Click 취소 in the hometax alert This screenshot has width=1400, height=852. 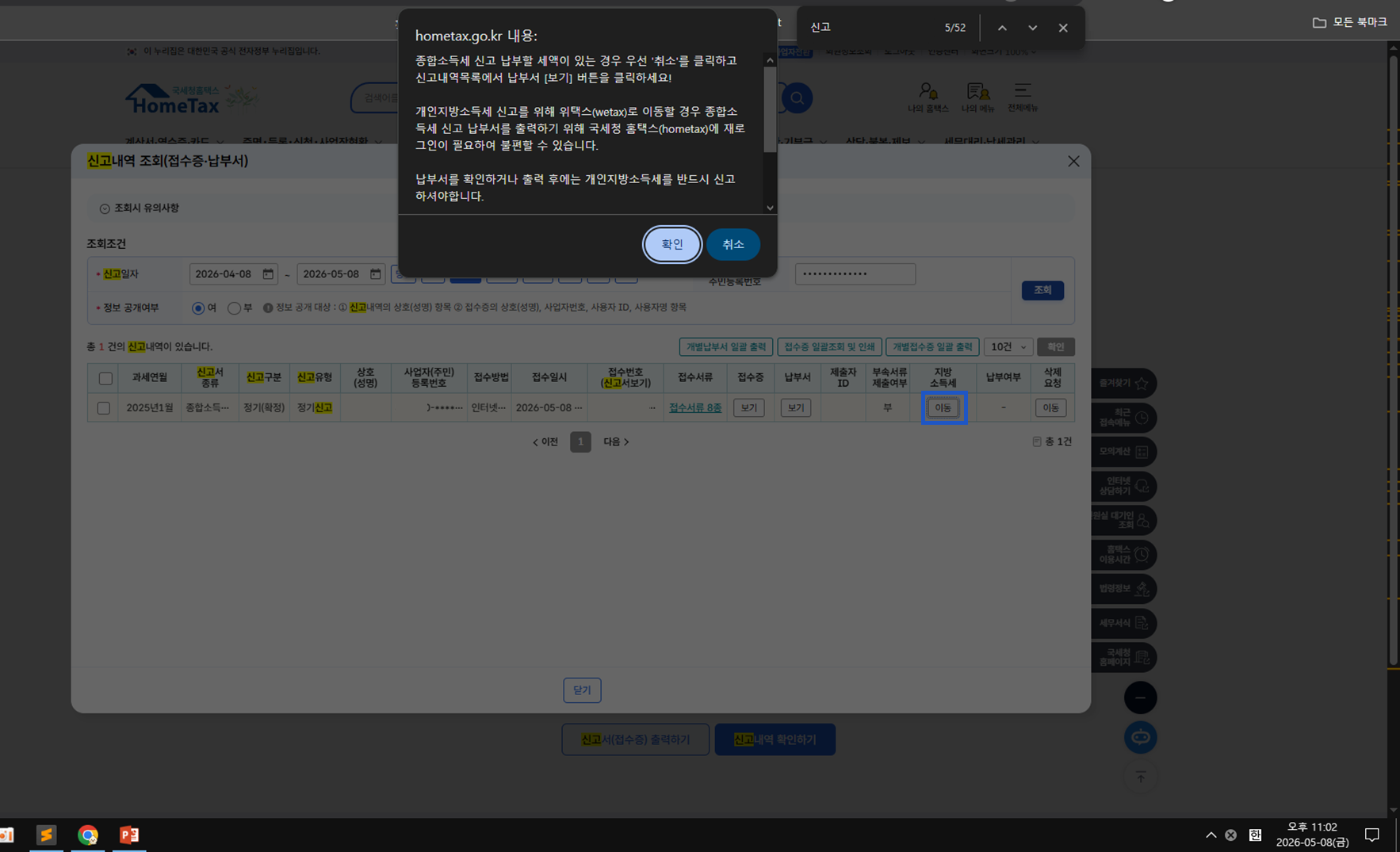[733, 244]
